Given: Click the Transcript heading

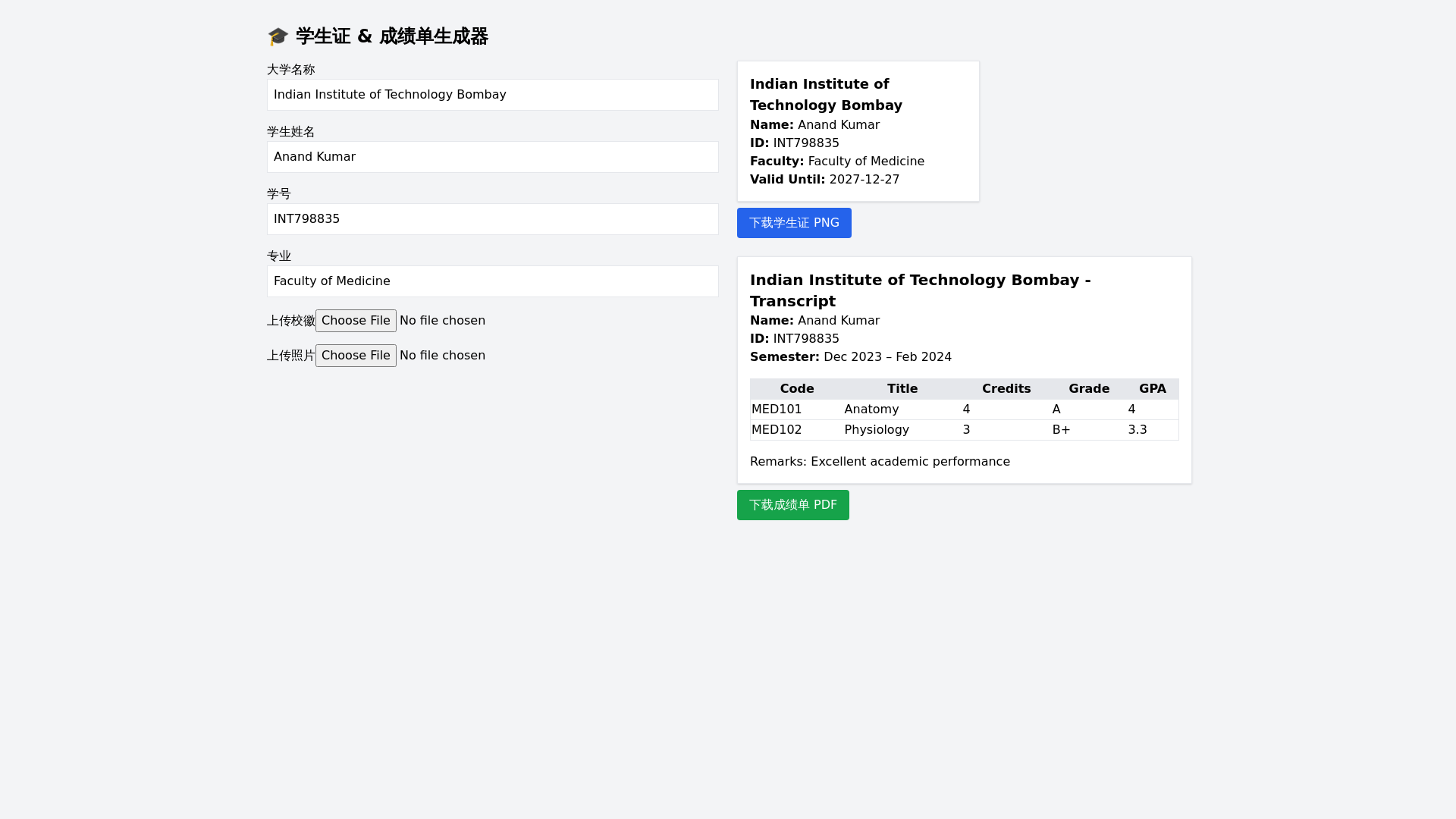Looking at the screenshot, I should click(x=921, y=290).
